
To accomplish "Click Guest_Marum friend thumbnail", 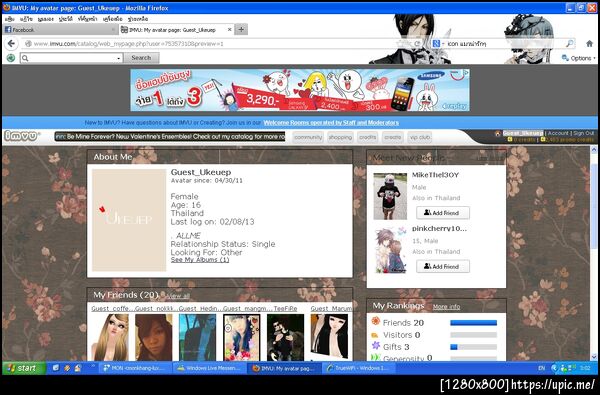I will pos(329,337).
